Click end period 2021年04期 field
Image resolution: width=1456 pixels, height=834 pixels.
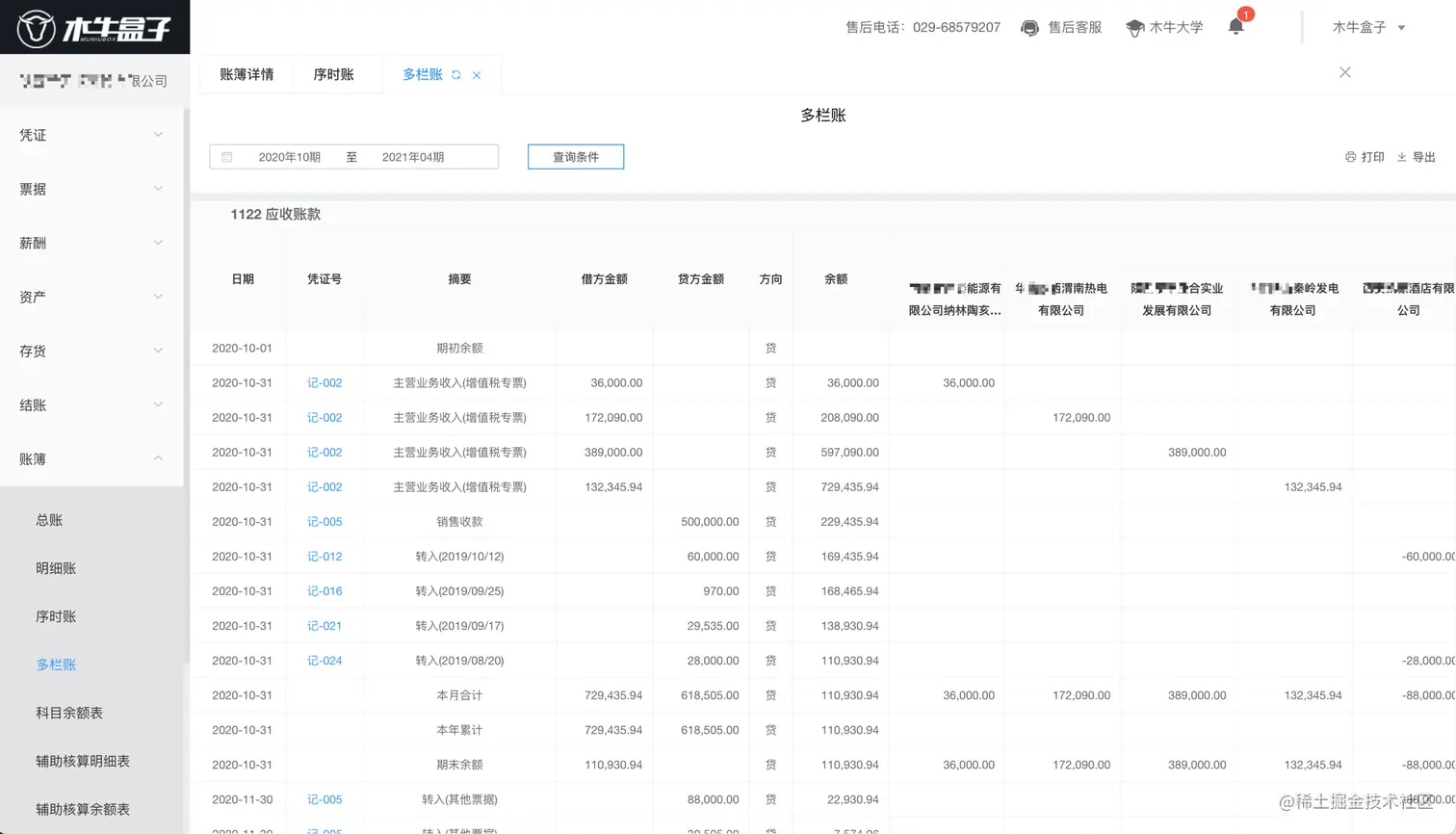click(x=413, y=157)
